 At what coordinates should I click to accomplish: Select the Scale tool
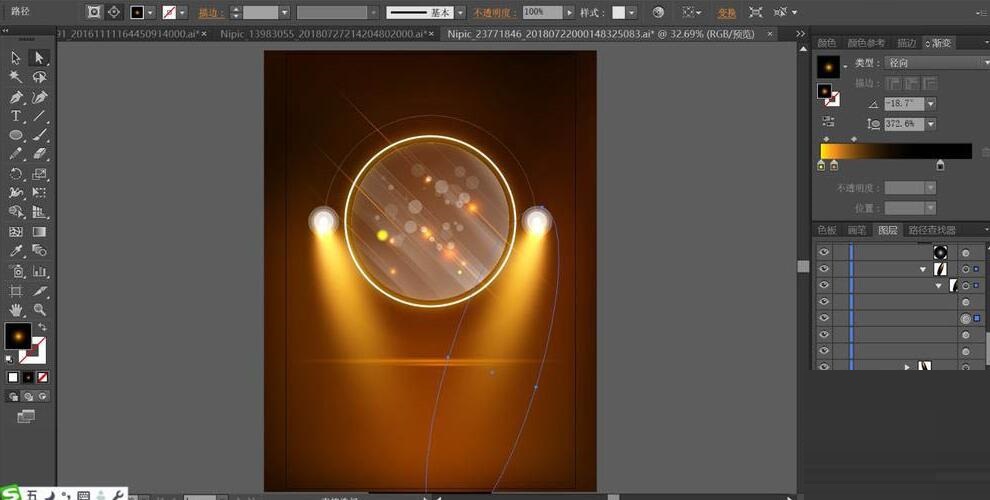39,174
